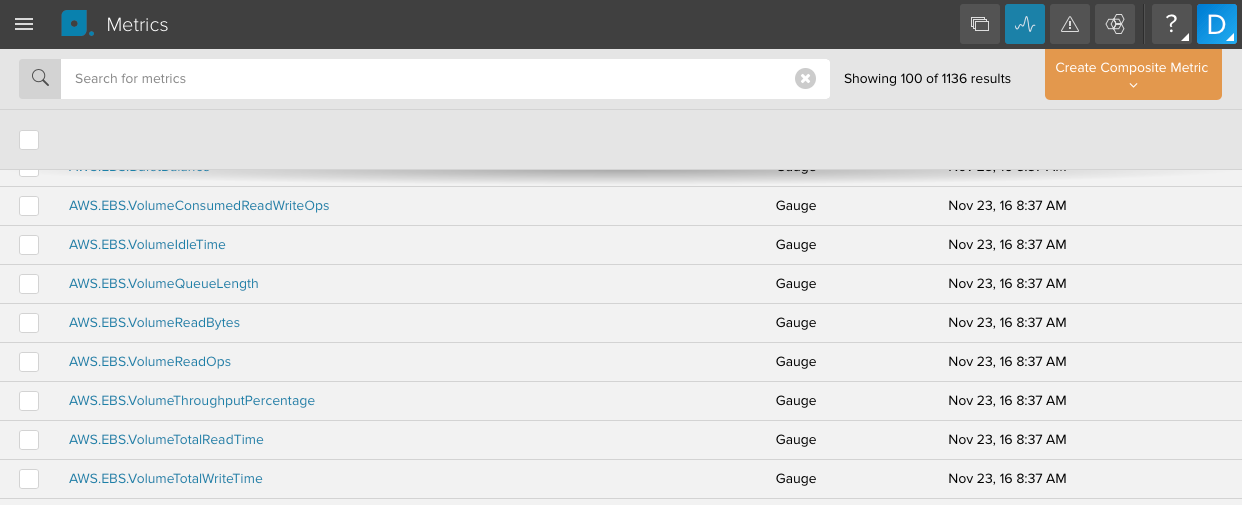The height and width of the screenshot is (505, 1242).
Task: Expand the Create Composite Metric dropdown
Action: [x=1133, y=75]
